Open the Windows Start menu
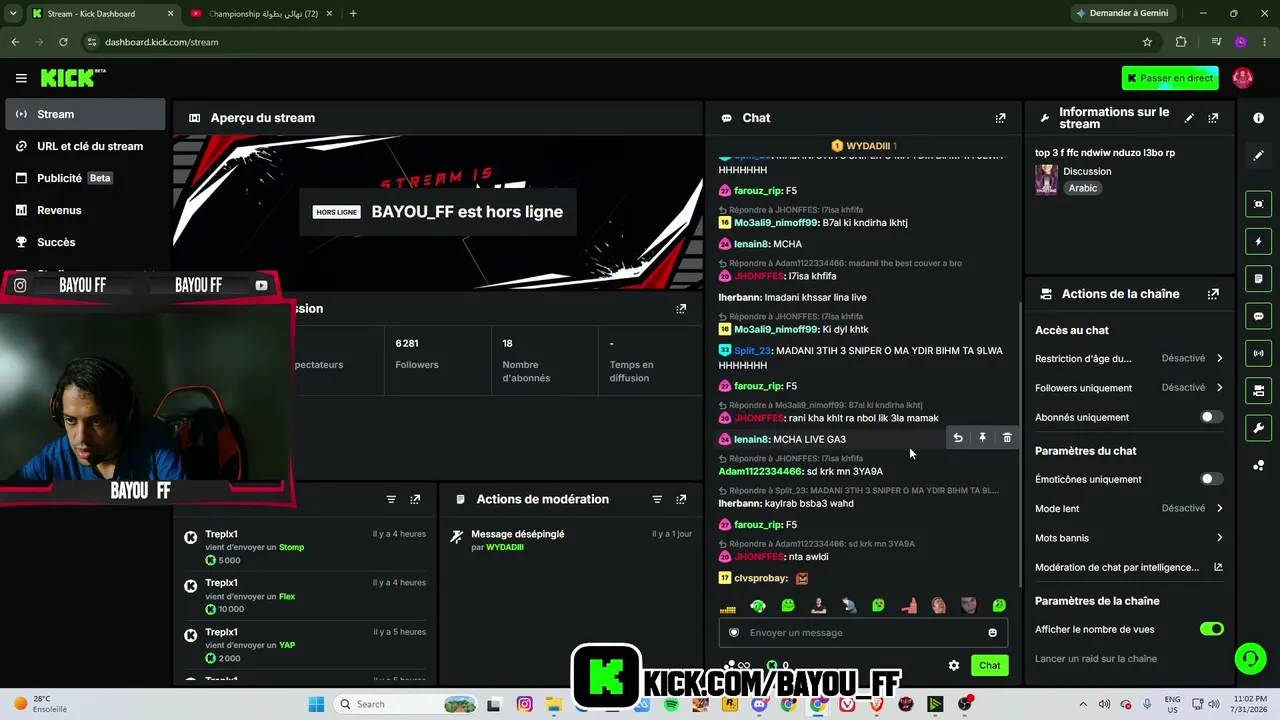The height and width of the screenshot is (720, 1280). click(x=316, y=704)
